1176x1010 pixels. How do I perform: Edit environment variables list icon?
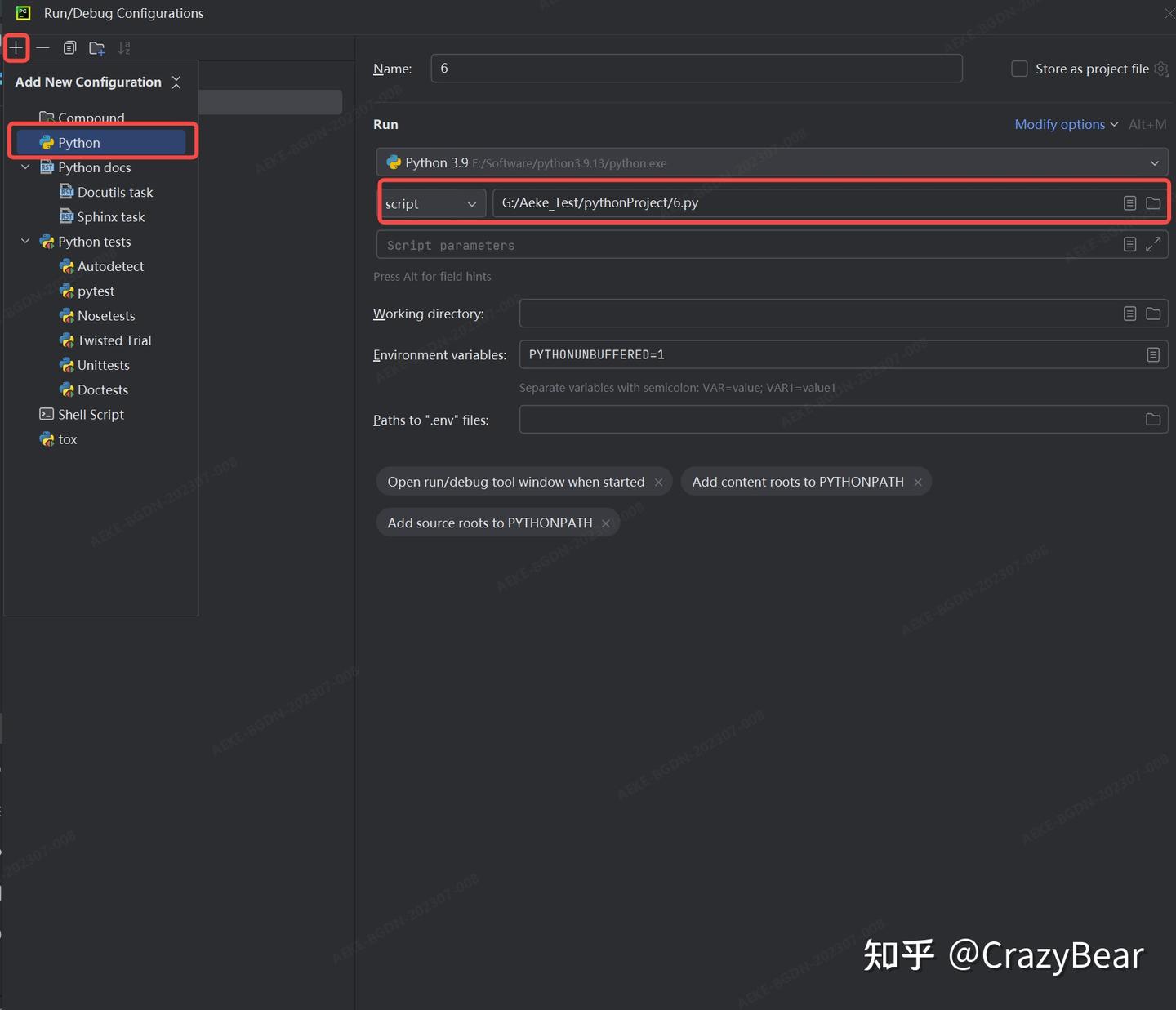1153,354
